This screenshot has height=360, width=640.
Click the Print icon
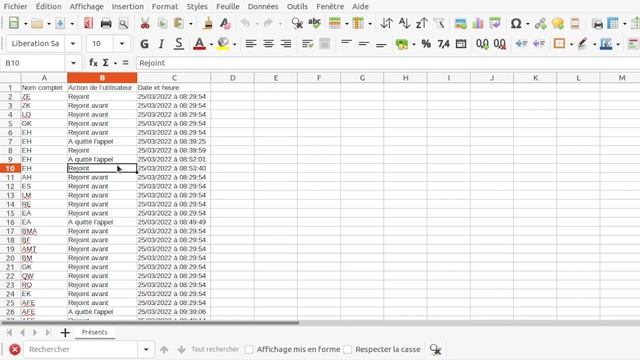coord(106,23)
